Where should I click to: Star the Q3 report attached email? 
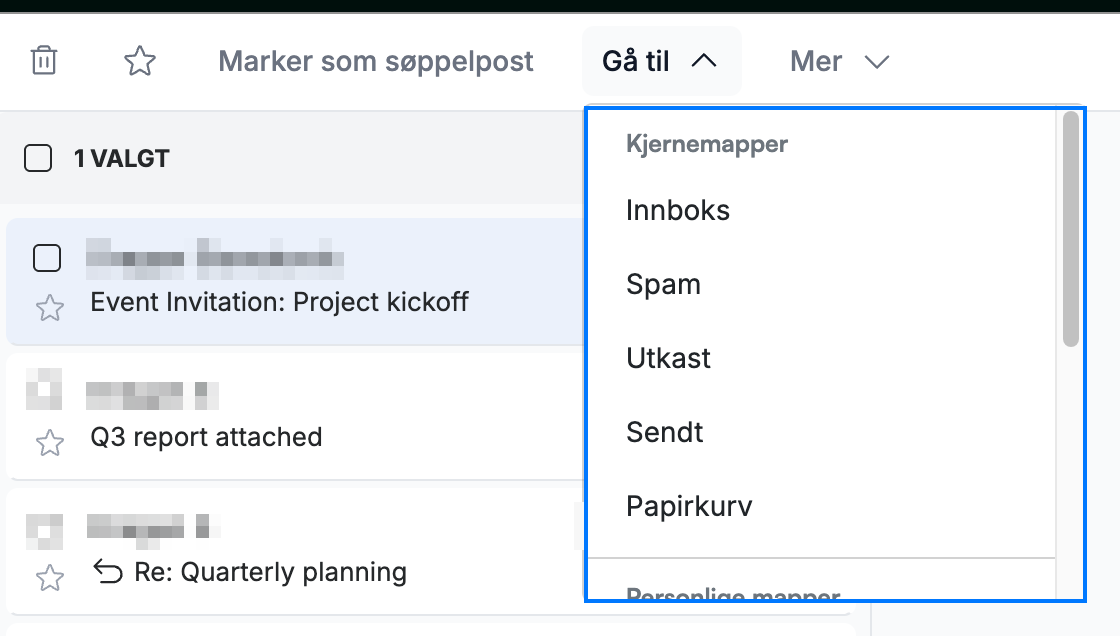click(x=50, y=443)
